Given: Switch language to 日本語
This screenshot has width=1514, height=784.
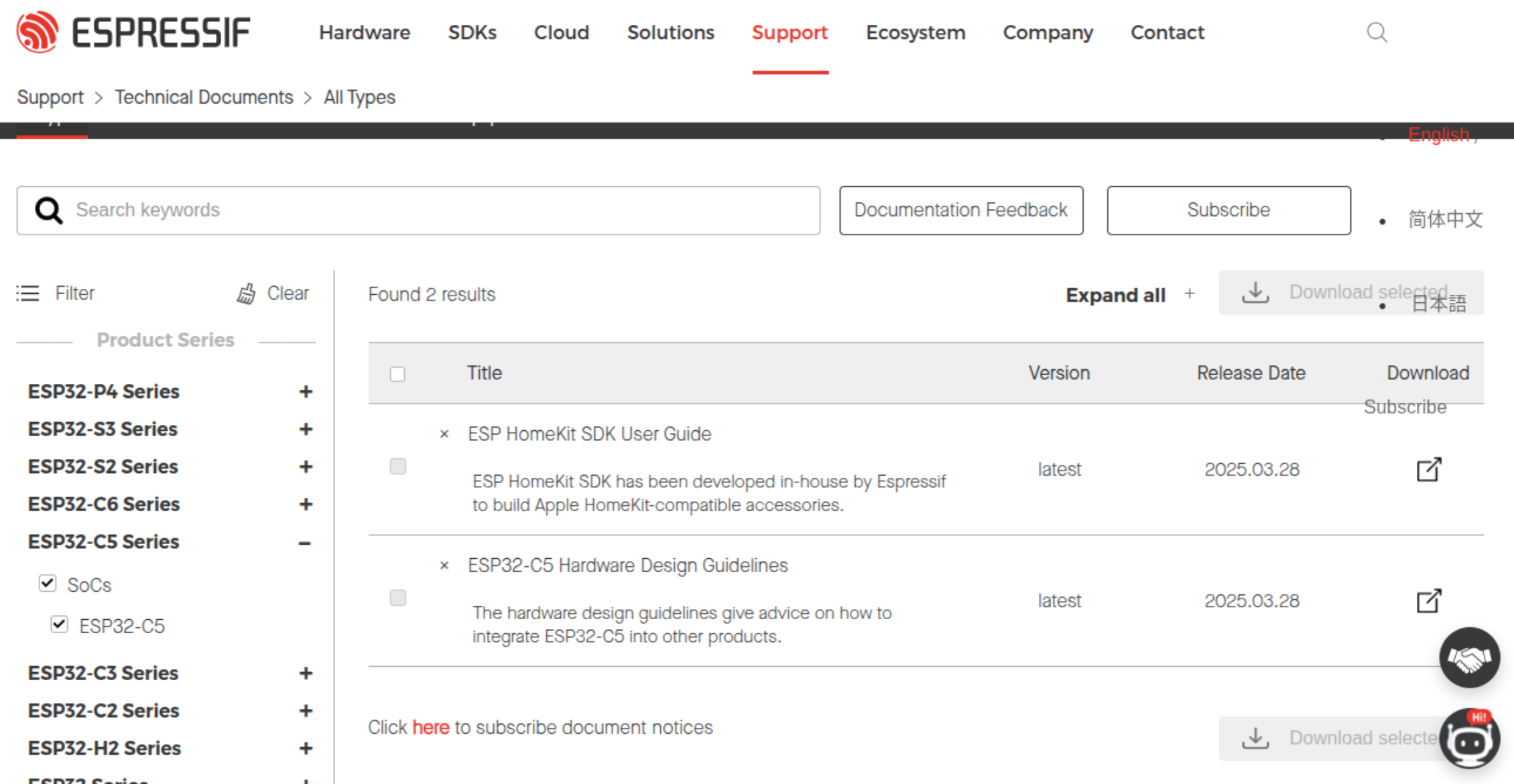Looking at the screenshot, I should point(1439,304).
